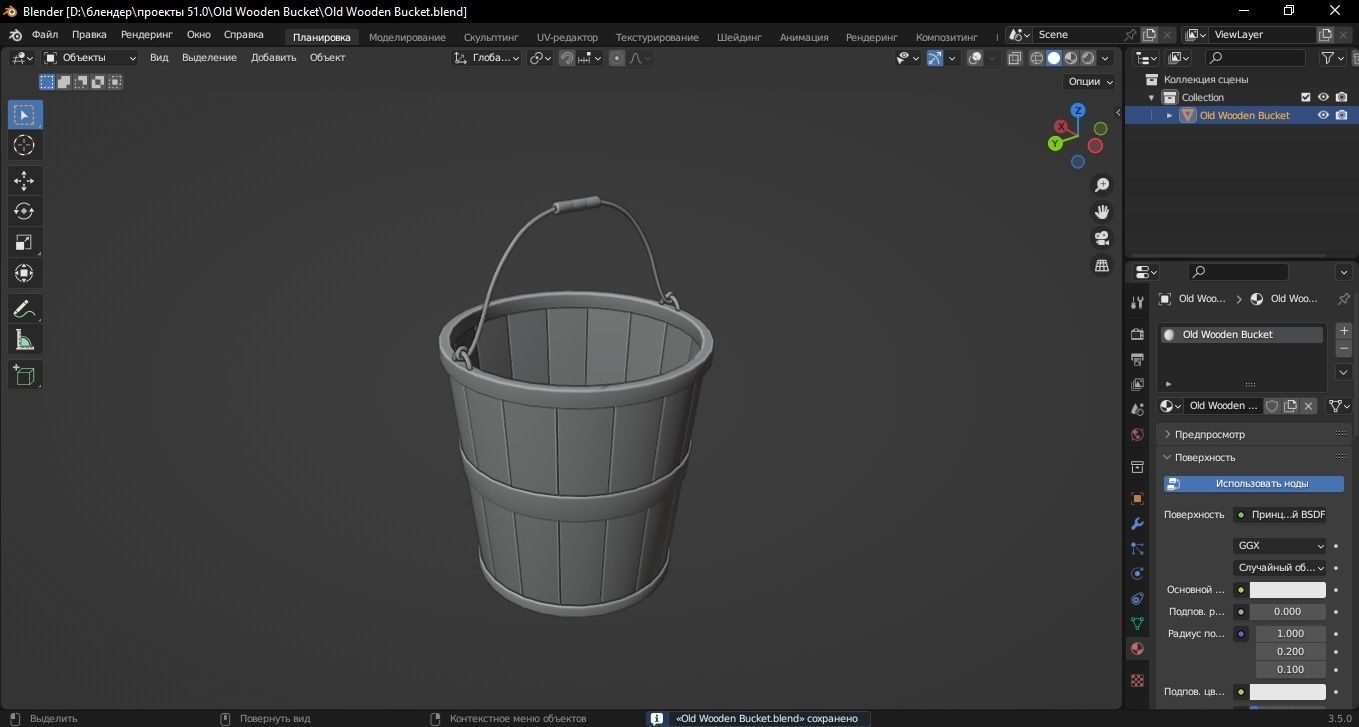The height and width of the screenshot is (727, 1359).
Task: Open the Output properties tab
Action: coord(1137,359)
